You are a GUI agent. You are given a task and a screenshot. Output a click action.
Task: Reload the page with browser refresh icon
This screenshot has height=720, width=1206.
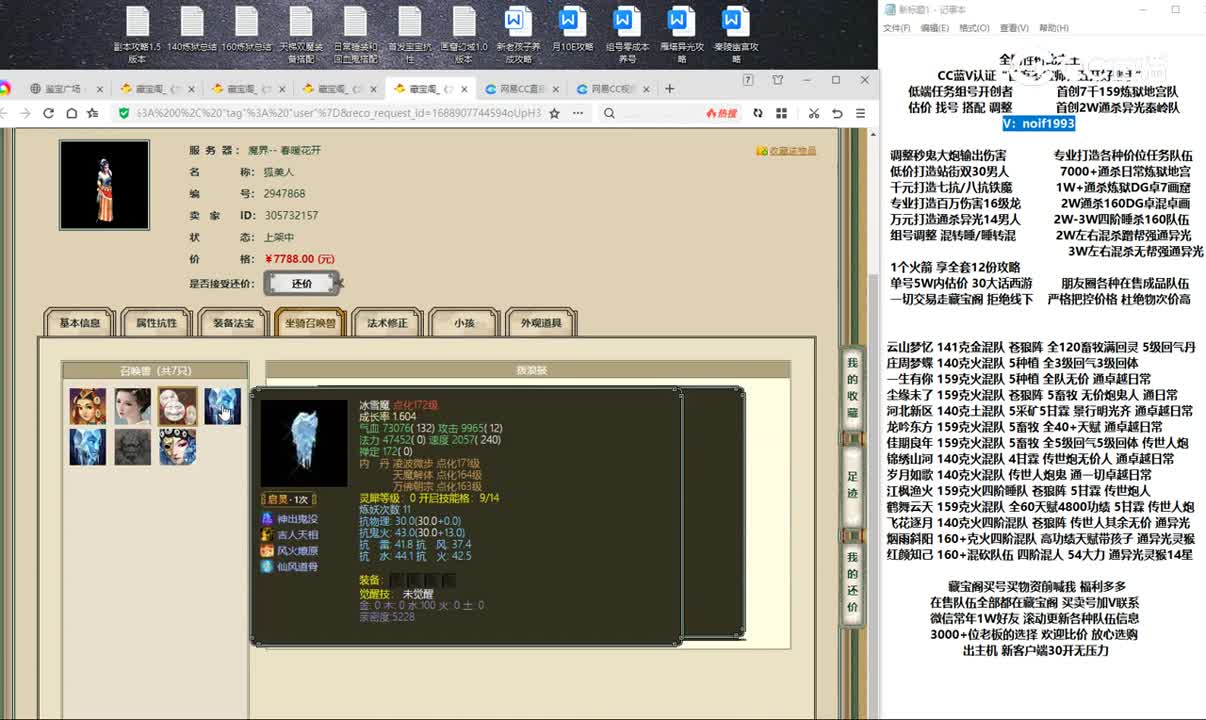click(49, 113)
